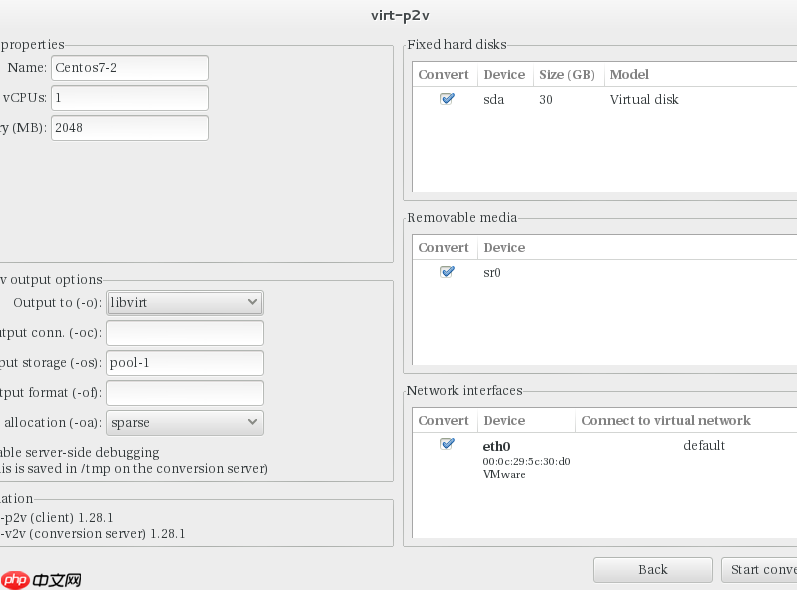Click the Network interfaces Convert column header
Screen dimensions: 797x590
pos(444,420)
